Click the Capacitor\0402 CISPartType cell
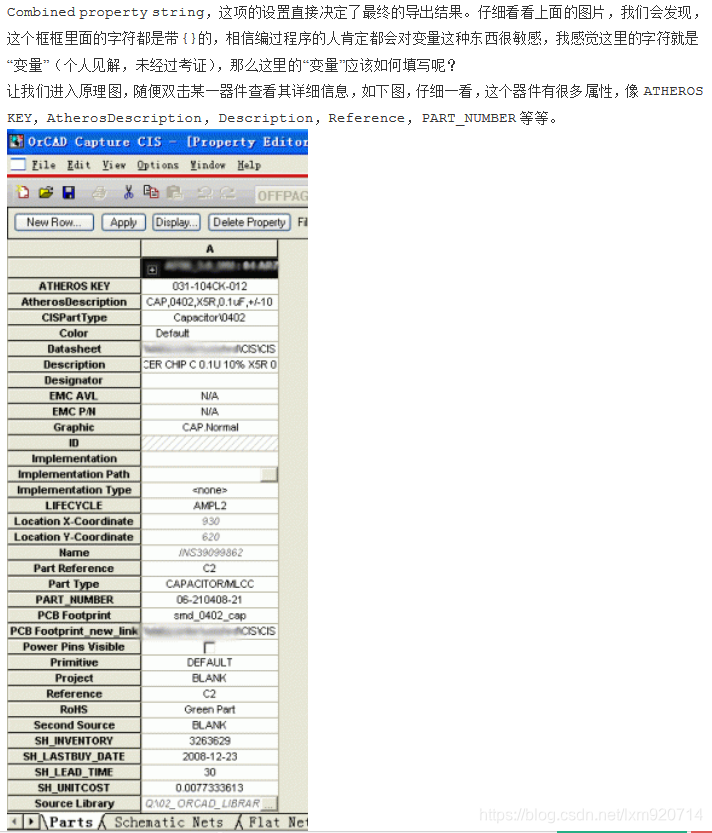The width and height of the screenshot is (712, 833). (x=209, y=318)
